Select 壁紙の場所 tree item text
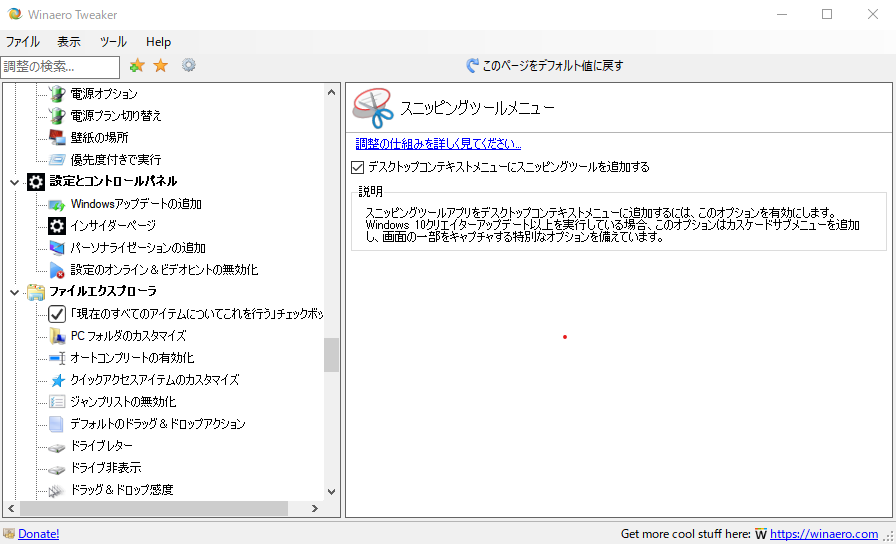This screenshot has width=896, height=544. (99, 138)
